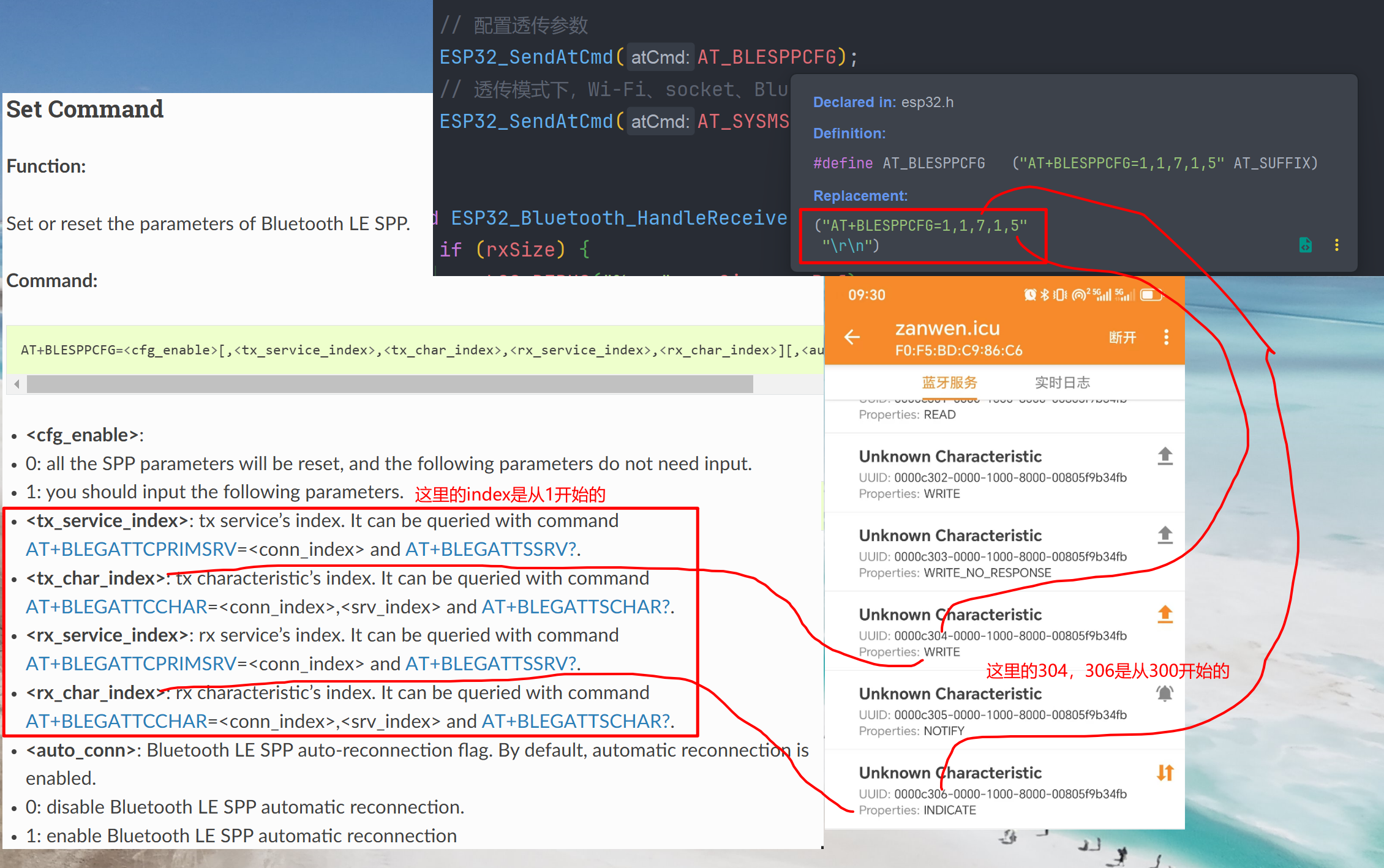The width and height of the screenshot is (1384, 868).
Task: Open the AT+BLEGATTCCHAR link under tx_char_index
Action: (116, 607)
